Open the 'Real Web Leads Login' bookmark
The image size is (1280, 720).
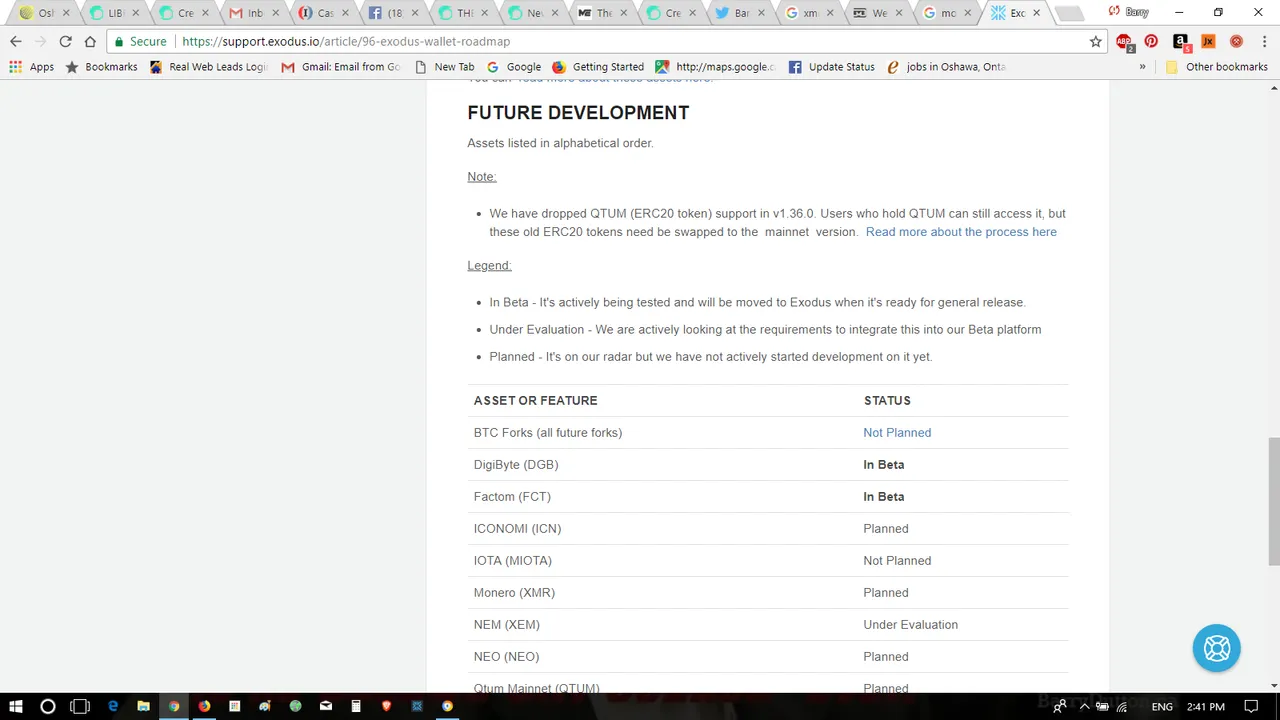[209, 67]
